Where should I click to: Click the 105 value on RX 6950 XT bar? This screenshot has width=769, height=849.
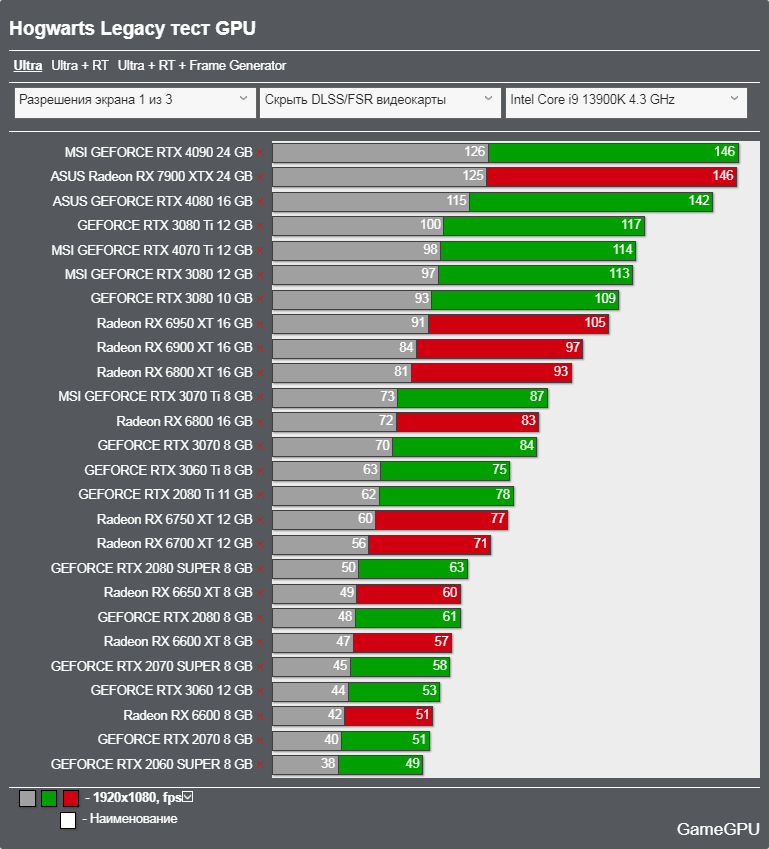(595, 323)
